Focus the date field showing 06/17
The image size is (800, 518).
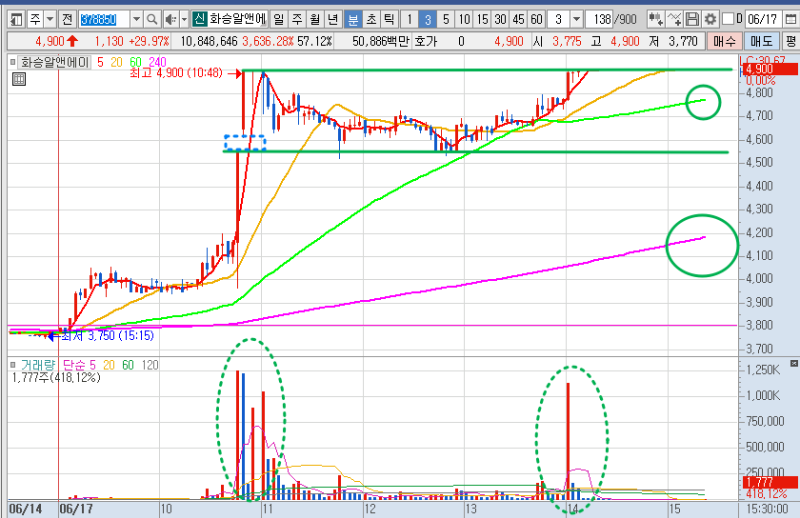pos(764,19)
